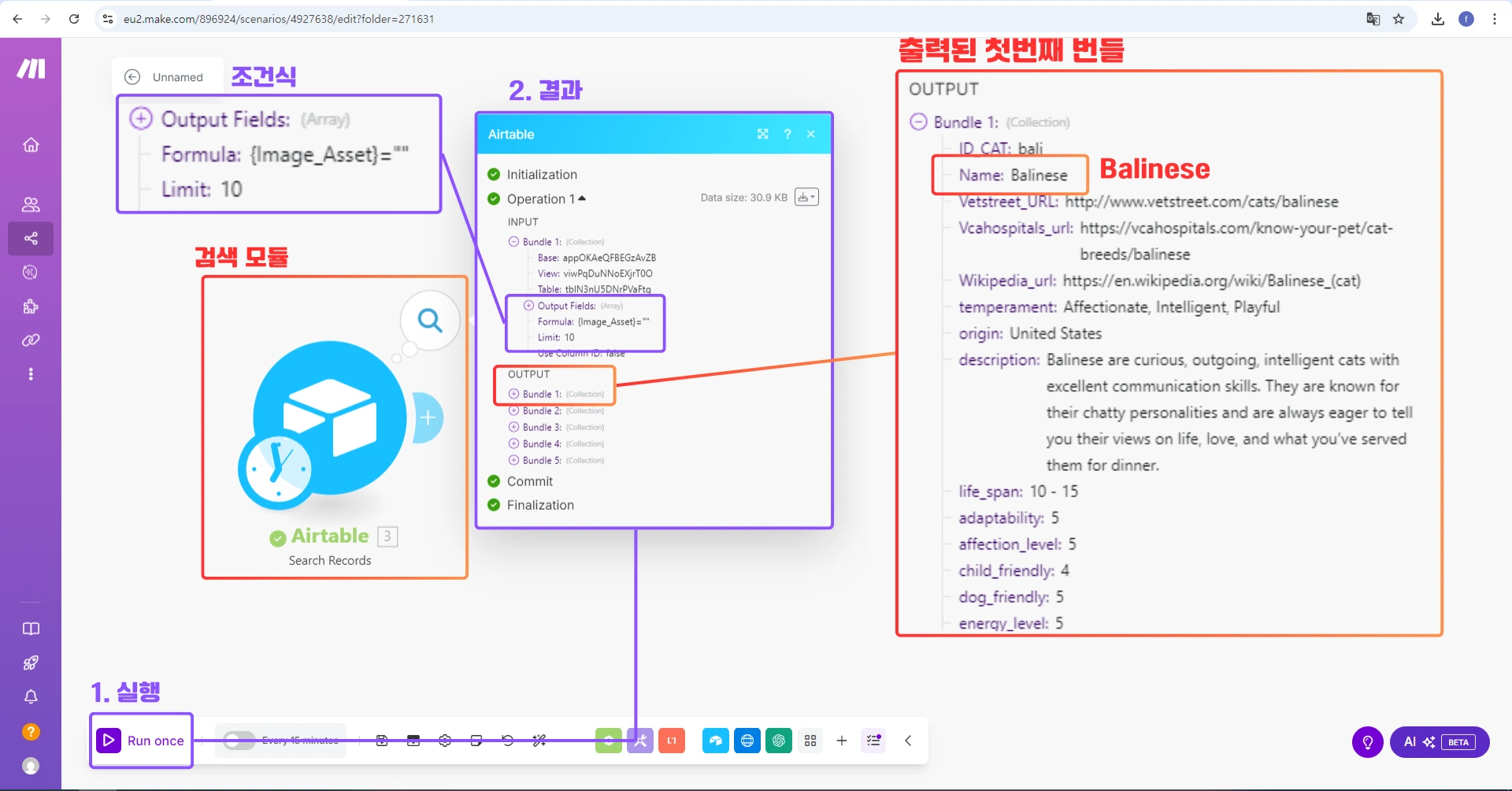Screen dimensions: 1512x791
Task: Expand Output Fields array in small panel
Action: [528, 306]
